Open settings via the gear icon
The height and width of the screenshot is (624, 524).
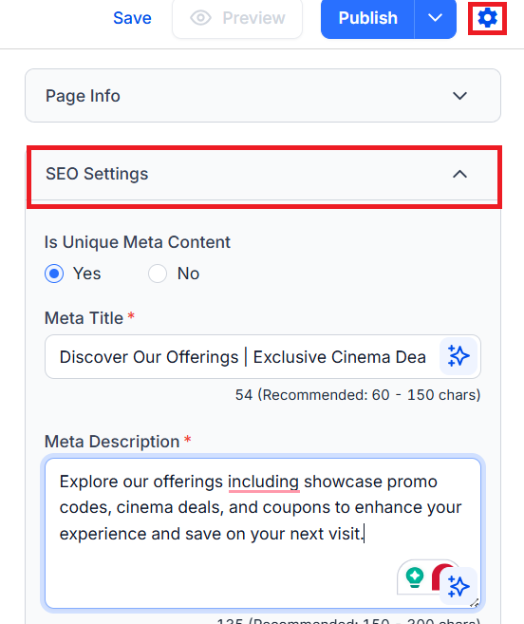tap(487, 18)
